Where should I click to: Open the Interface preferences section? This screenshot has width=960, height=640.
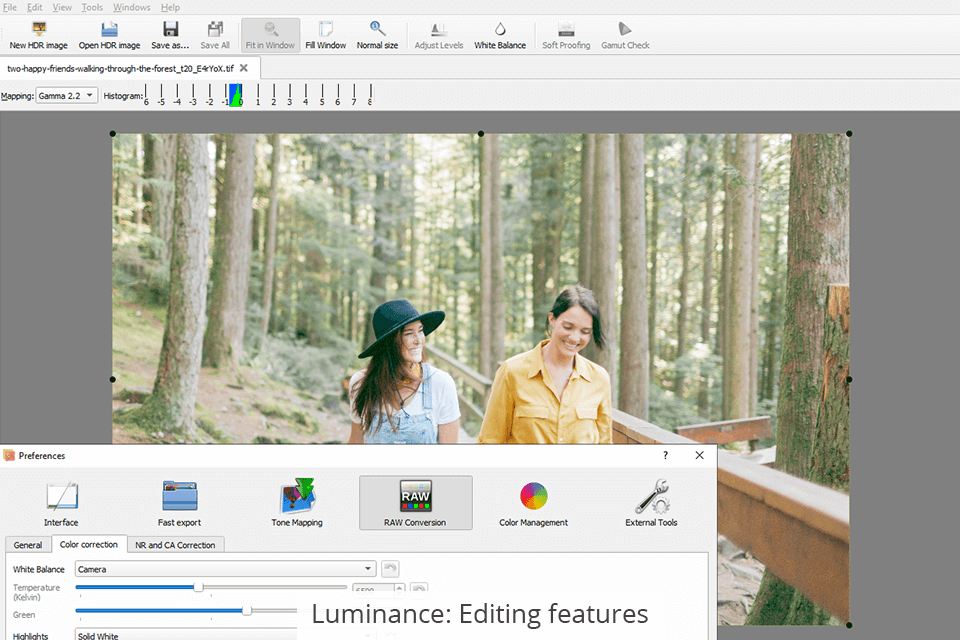pyautogui.click(x=61, y=503)
